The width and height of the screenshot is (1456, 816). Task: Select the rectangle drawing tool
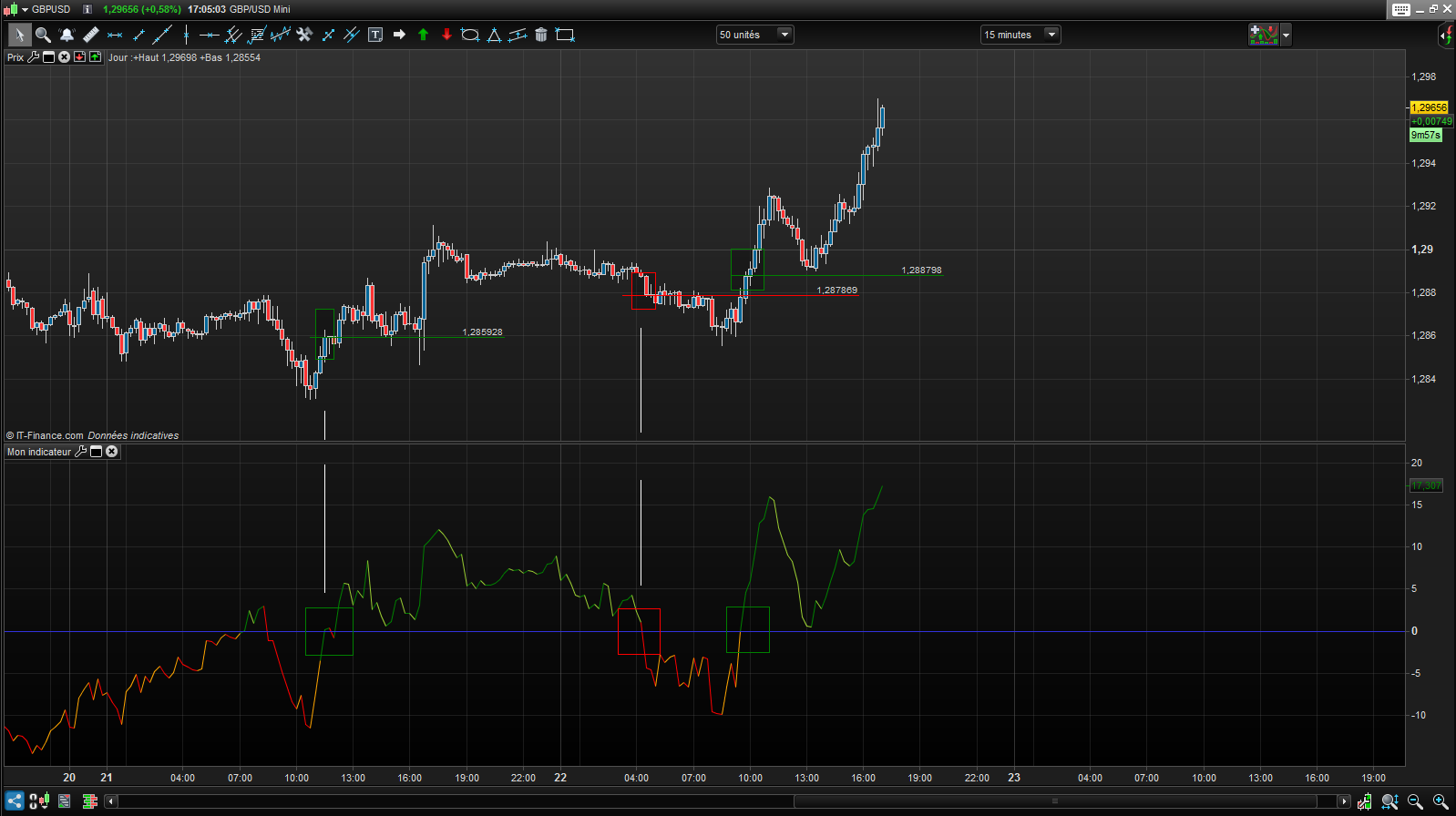click(x=565, y=35)
